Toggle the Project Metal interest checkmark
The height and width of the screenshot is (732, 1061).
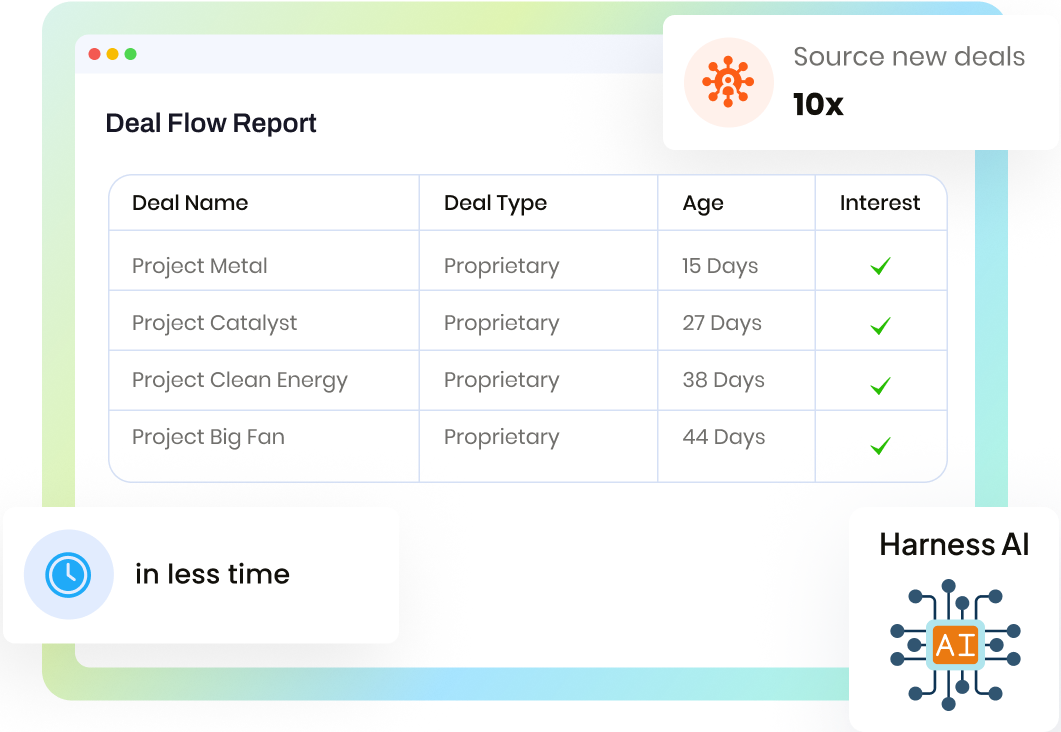tap(880, 267)
